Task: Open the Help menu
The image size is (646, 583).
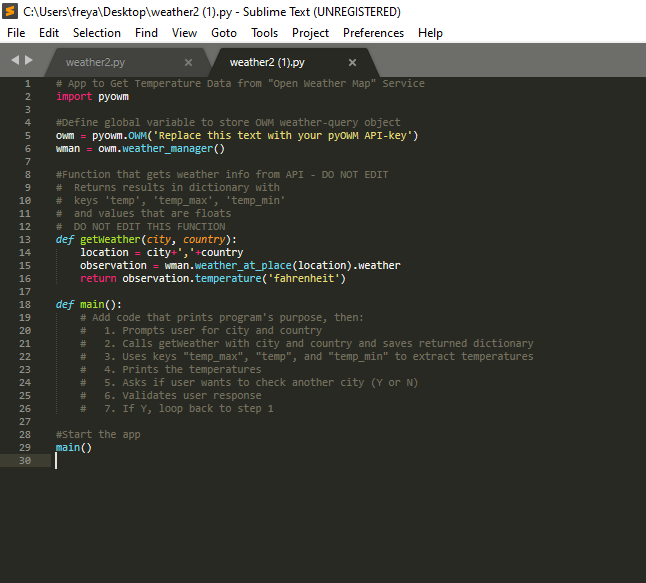Action: [430, 33]
